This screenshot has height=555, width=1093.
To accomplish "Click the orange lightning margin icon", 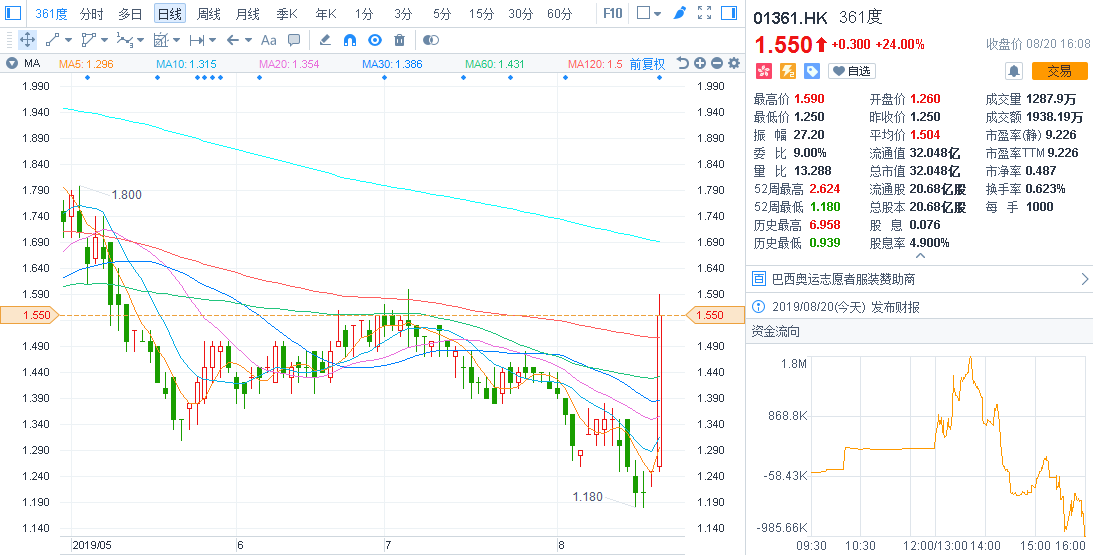I will (788, 71).
